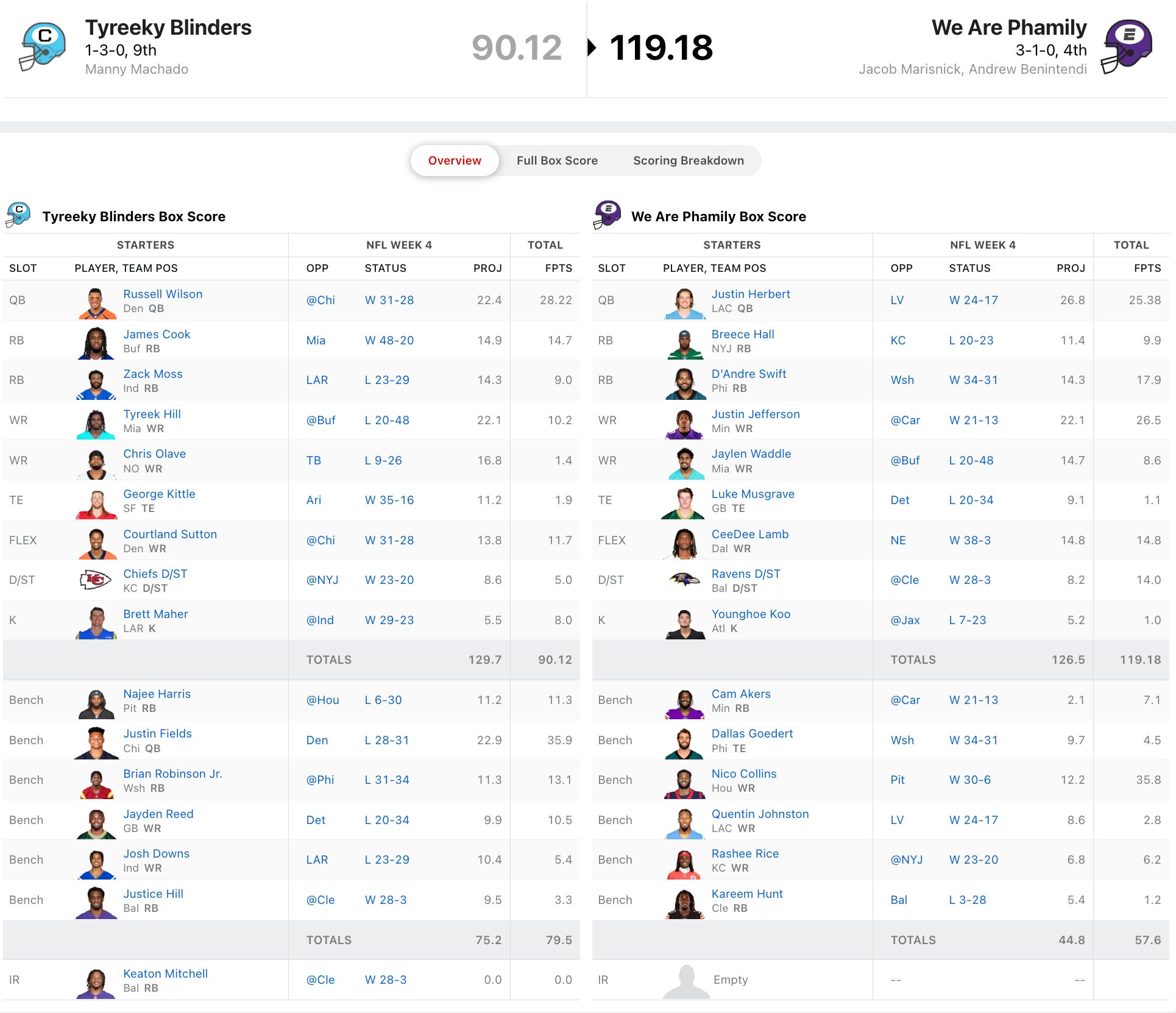Switch to the Full Box Score tab
Image resolution: width=1176 pixels, height=1013 pixels.
click(x=557, y=160)
